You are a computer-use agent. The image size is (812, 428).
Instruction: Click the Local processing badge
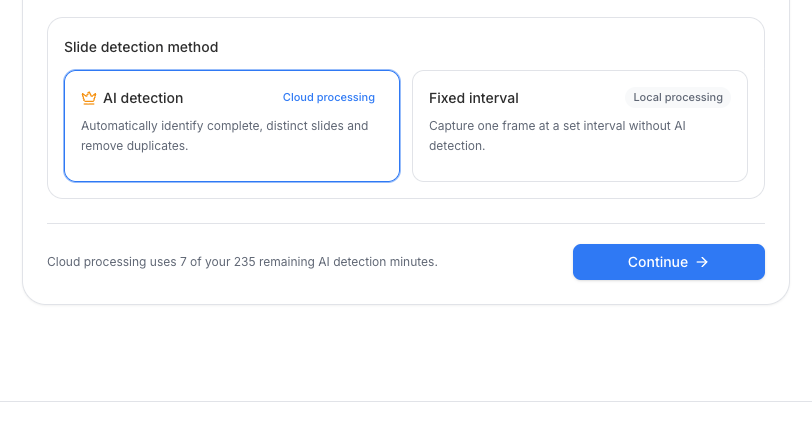(x=678, y=97)
